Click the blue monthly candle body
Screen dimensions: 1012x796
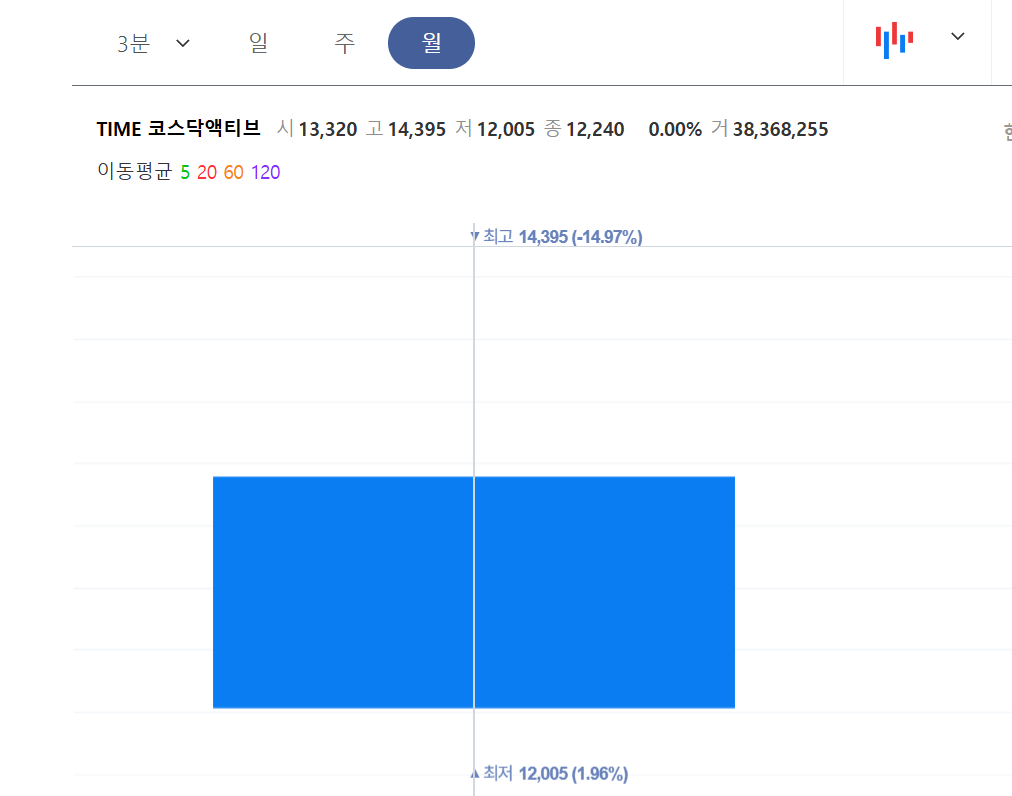pos(473,592)
